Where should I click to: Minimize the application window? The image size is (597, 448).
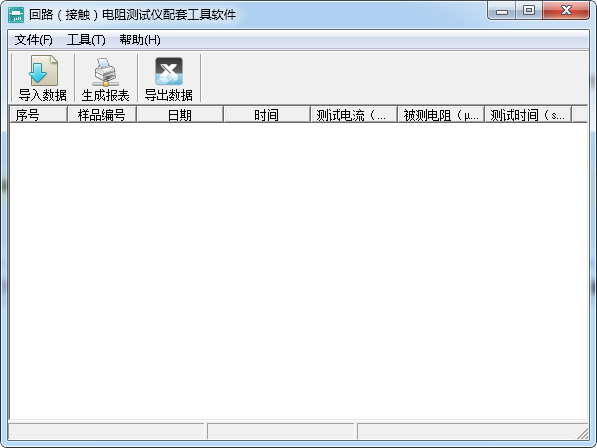[502, 11]
